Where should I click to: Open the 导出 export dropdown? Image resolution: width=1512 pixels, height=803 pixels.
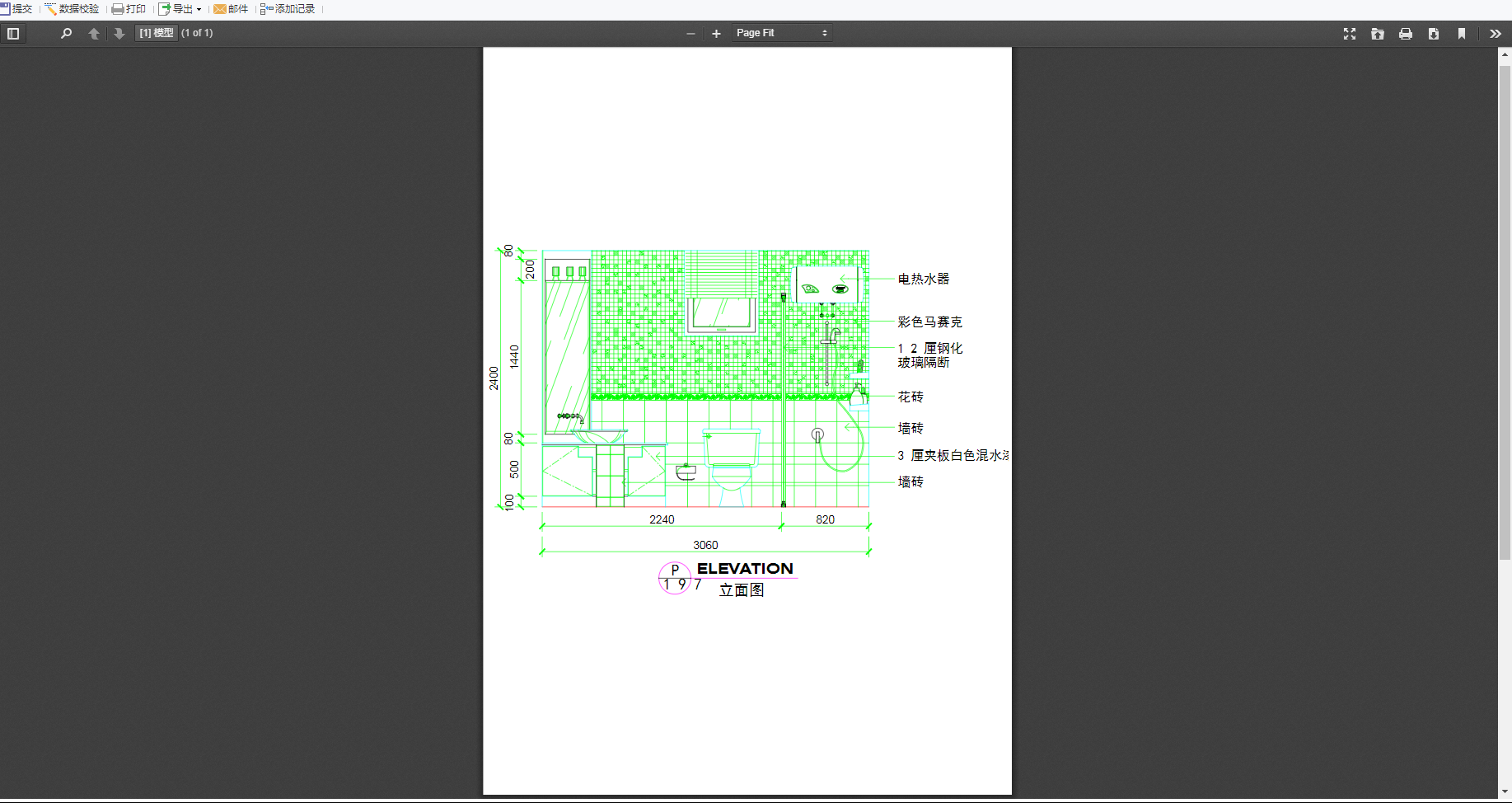(x=180, y=9)
